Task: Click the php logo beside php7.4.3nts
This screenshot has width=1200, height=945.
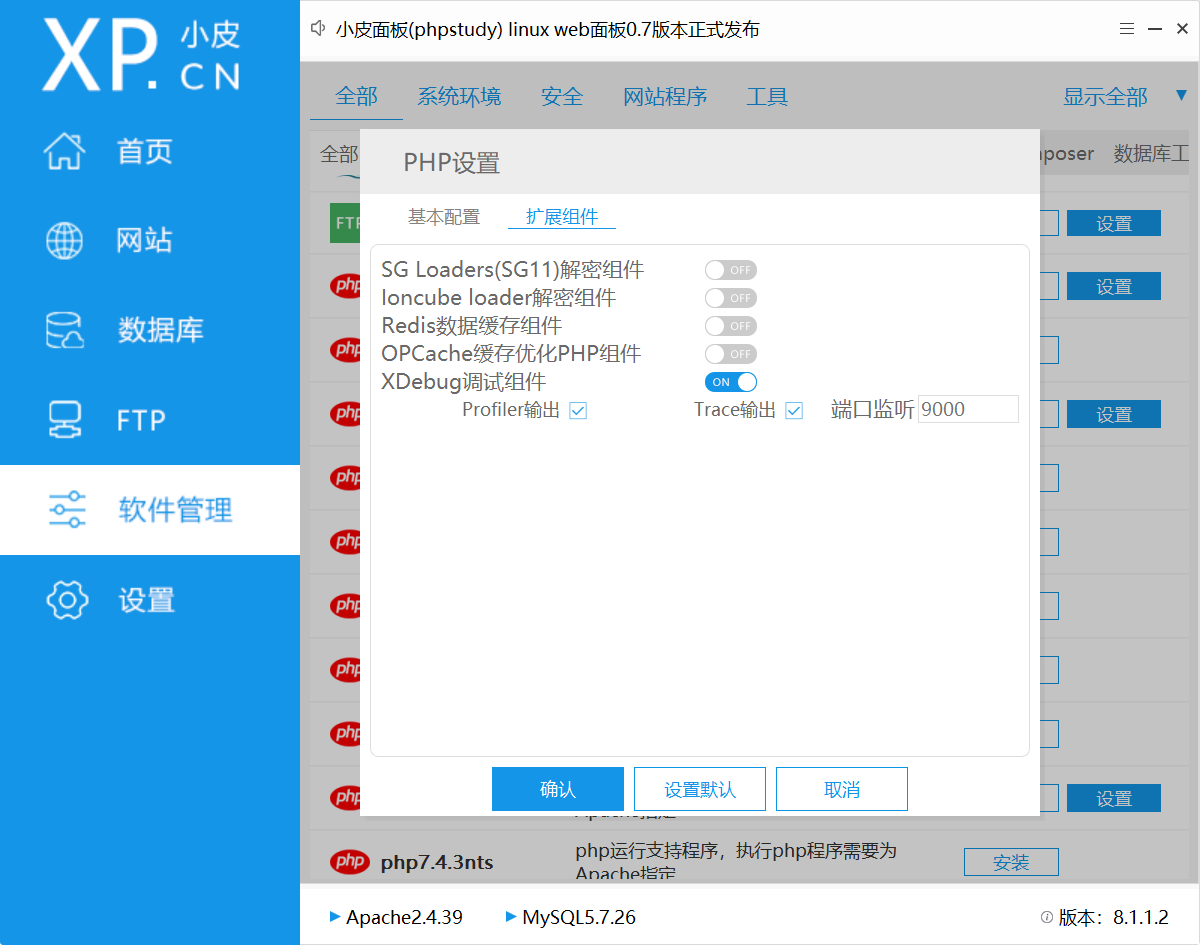Action: tap(350, 861)
